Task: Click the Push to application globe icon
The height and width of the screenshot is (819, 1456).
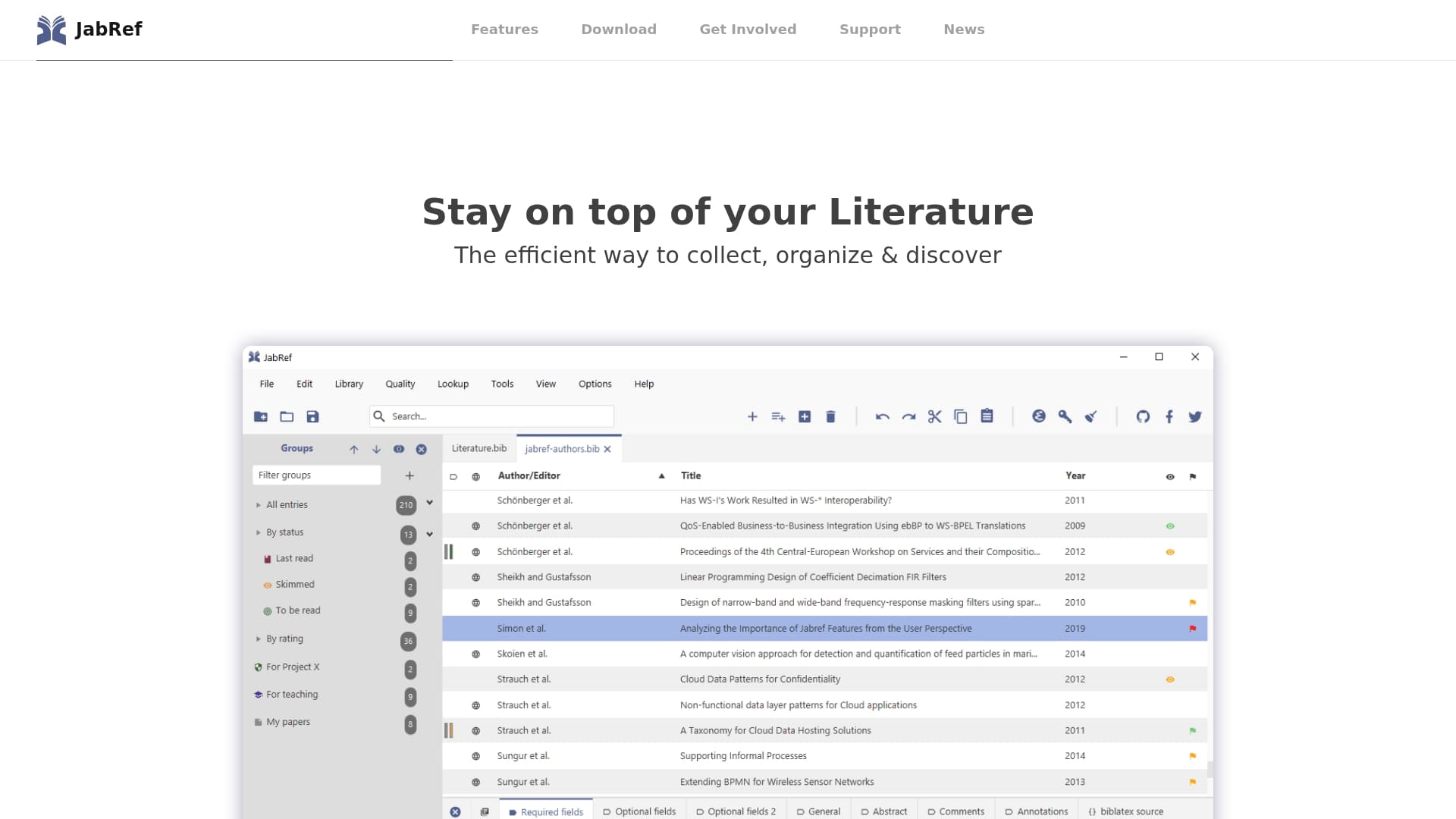Action: coord(1039,416)
